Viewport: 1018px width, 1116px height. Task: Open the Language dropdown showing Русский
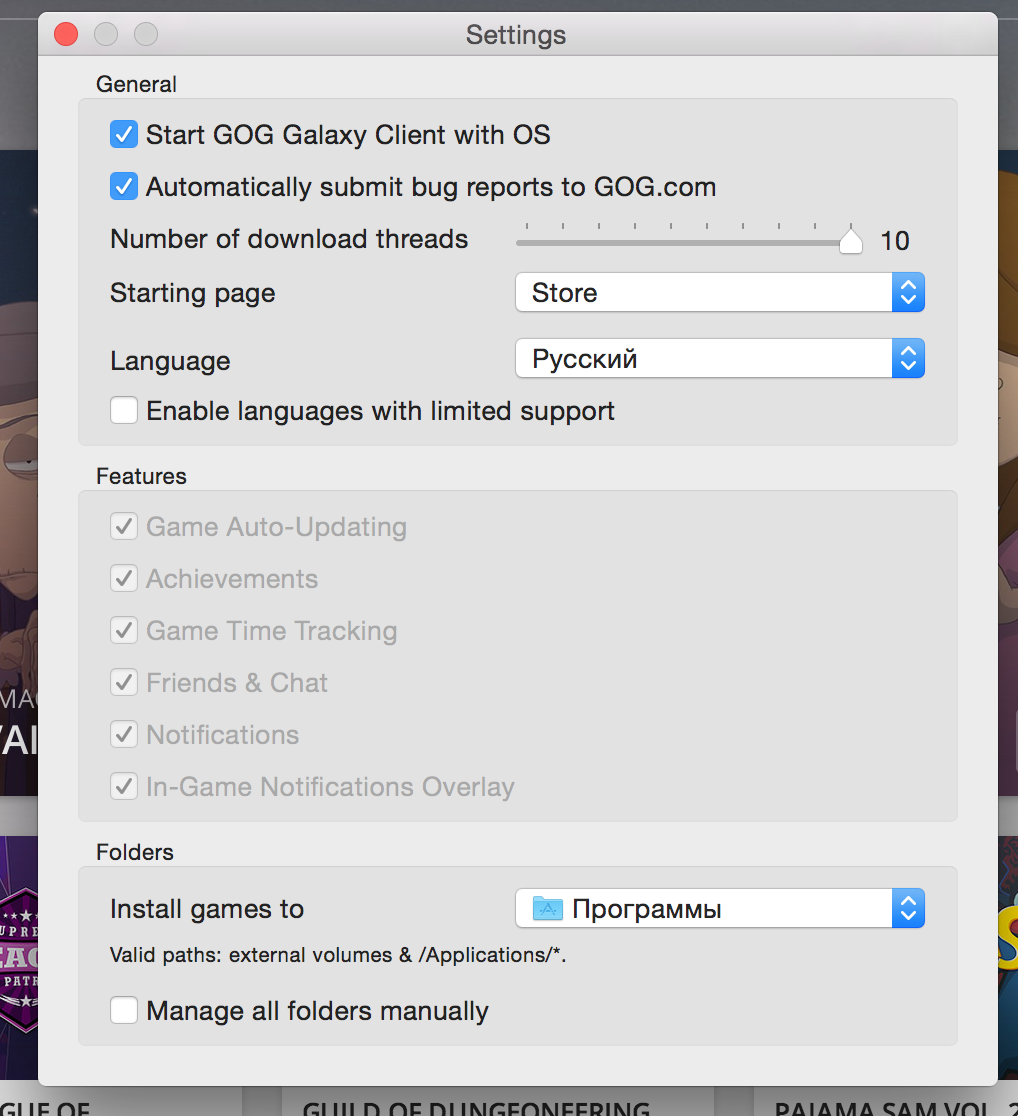pyautogui.click(x=720, y=359)
